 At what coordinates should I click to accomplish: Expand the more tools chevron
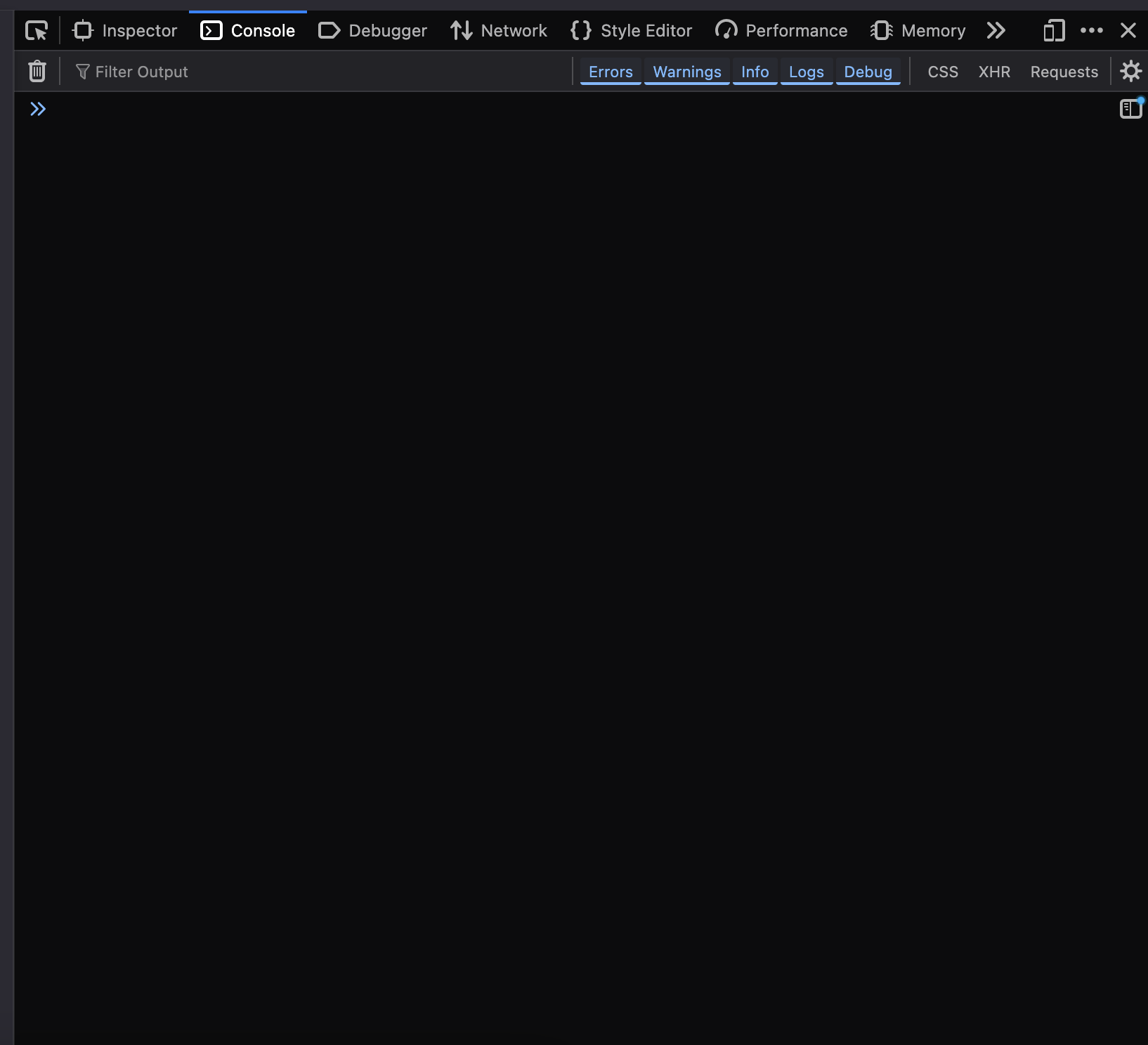(x=996, y=31)
